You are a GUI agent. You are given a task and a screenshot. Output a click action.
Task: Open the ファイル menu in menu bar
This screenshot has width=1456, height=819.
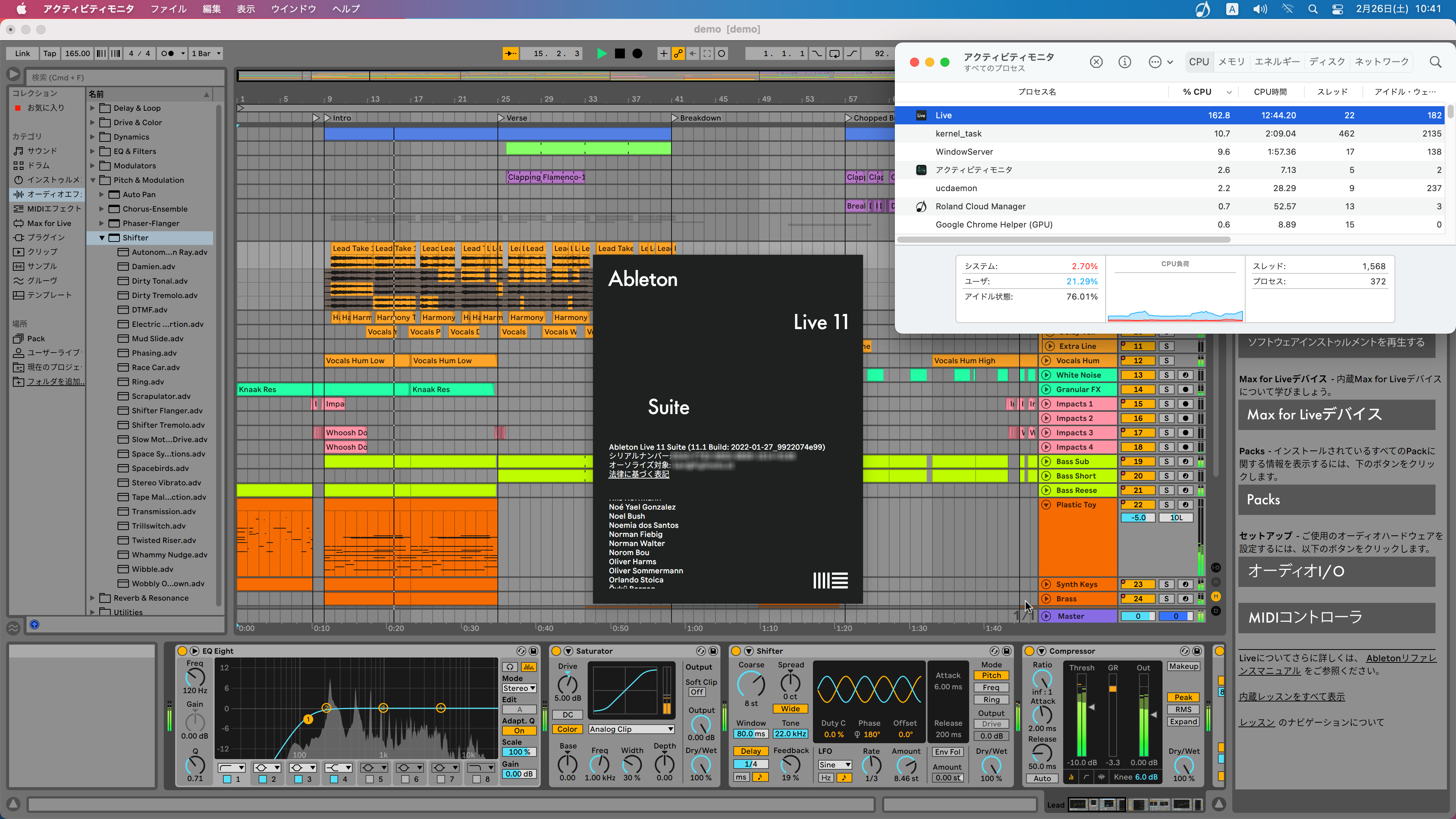168,8
